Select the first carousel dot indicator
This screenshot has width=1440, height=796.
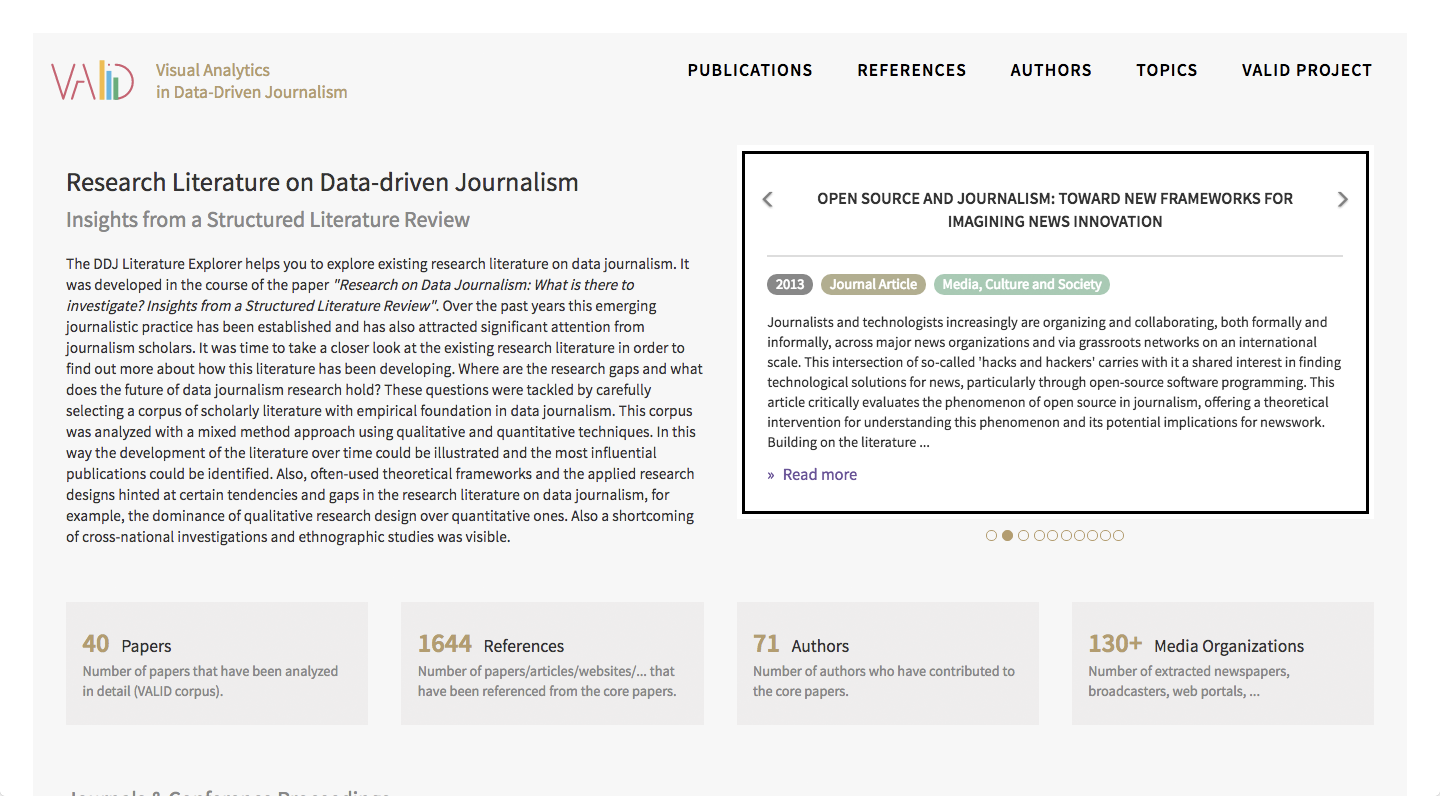991,536
